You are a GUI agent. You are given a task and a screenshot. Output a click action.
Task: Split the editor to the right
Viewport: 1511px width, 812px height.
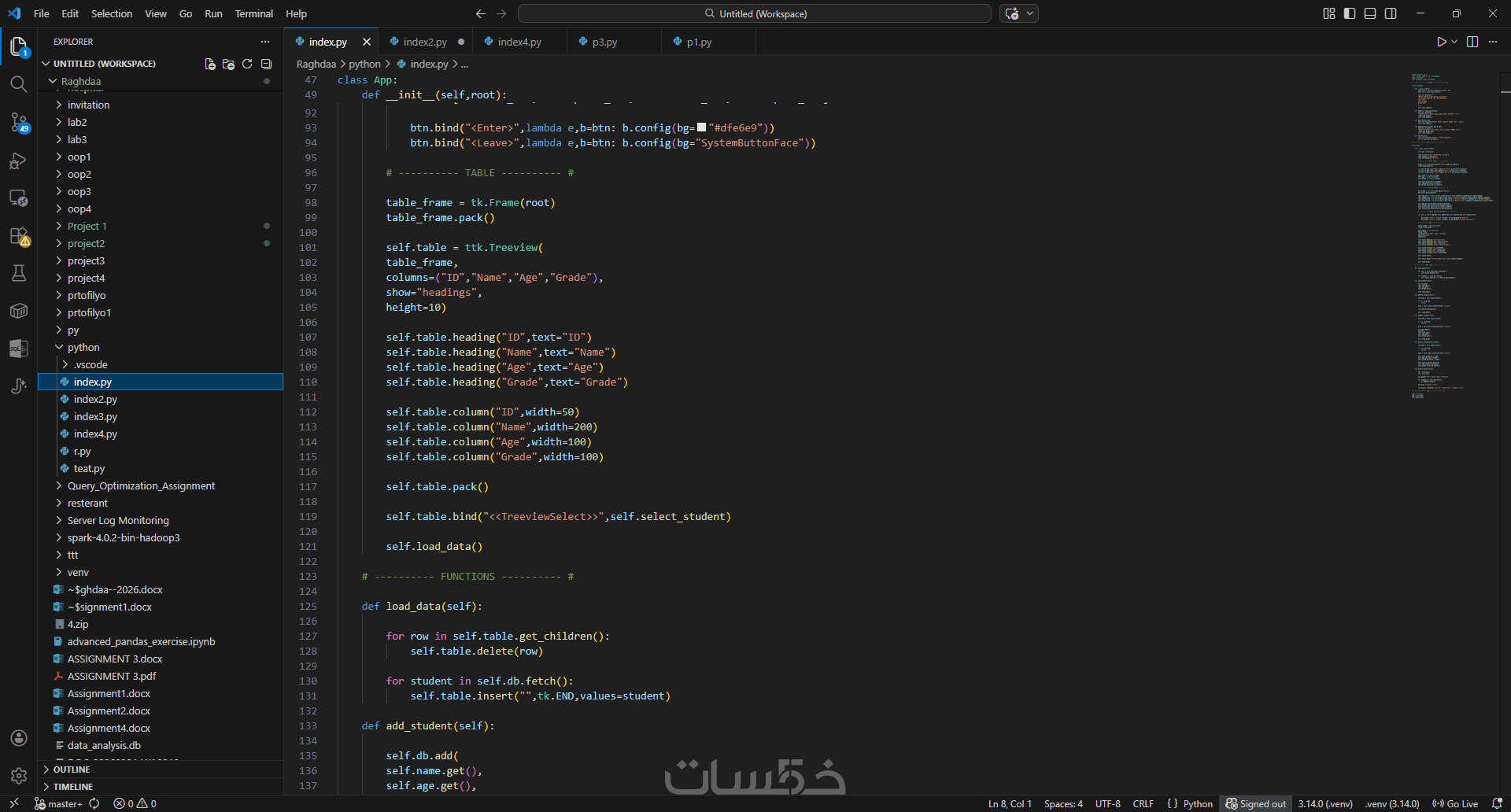[1472, 42]
